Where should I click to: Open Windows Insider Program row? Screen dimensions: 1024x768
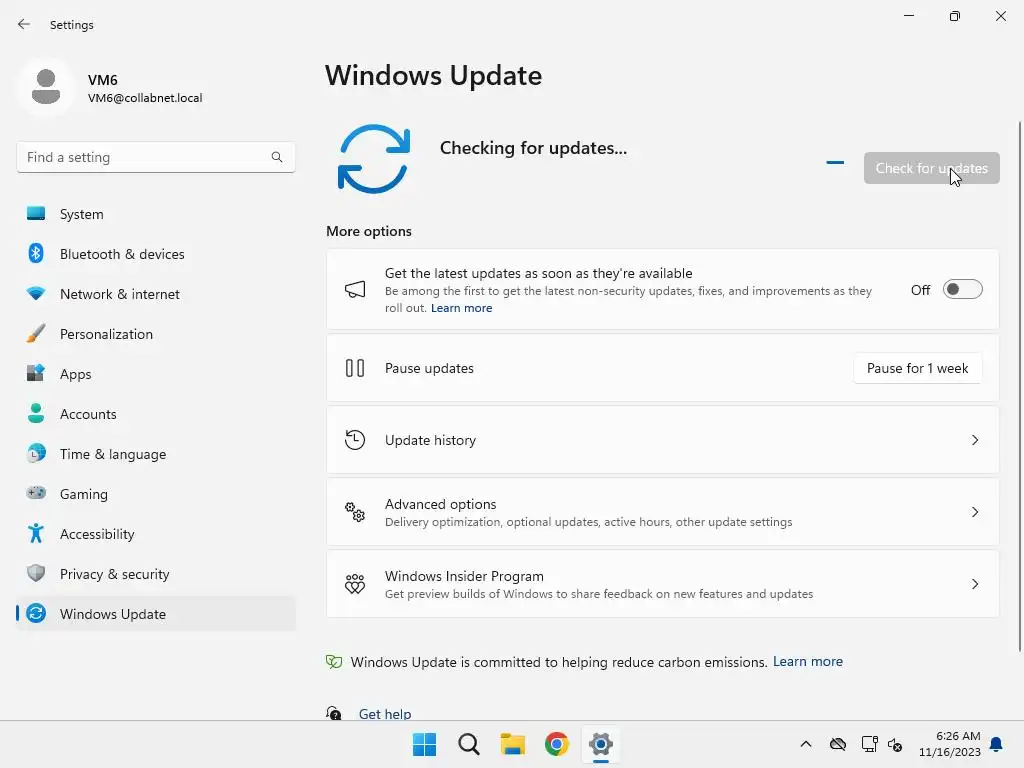pyautogui.click(x=662, y=584)
